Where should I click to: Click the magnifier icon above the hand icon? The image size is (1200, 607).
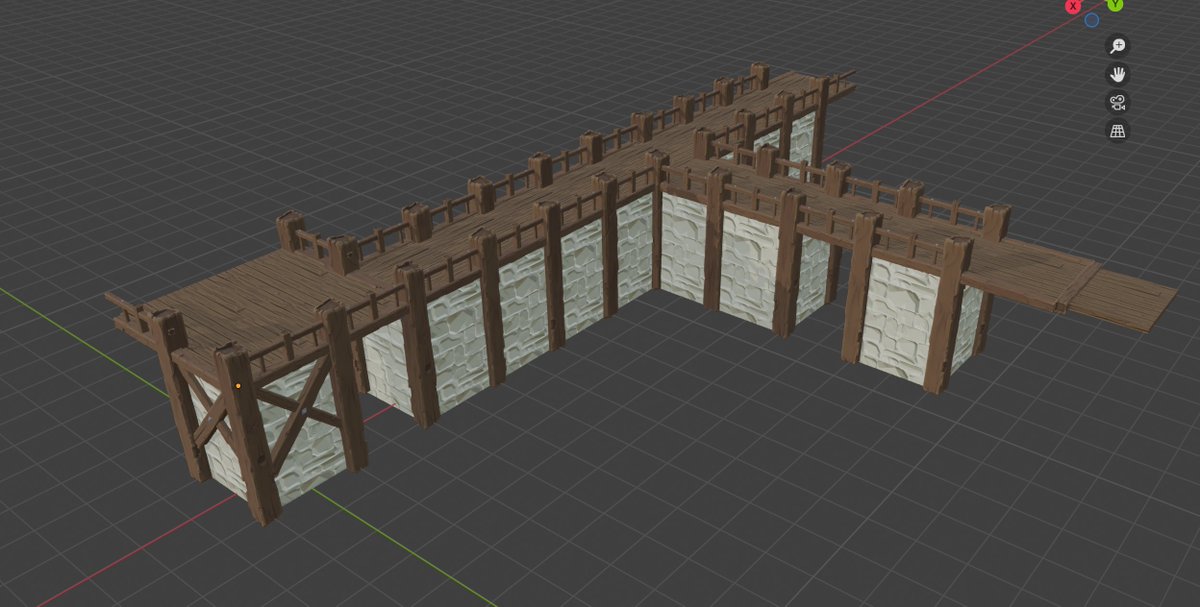(x=1119, y=44)
